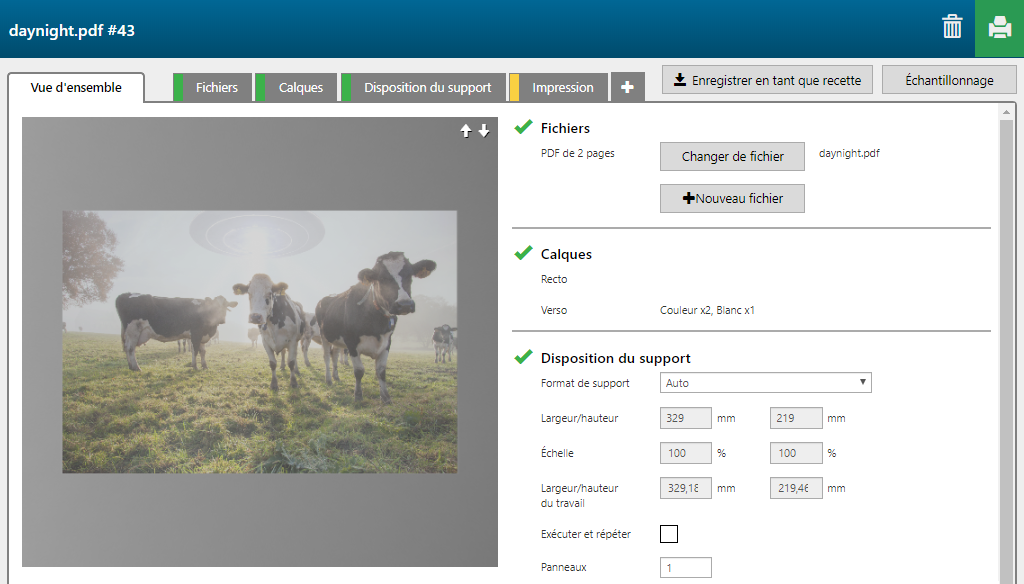
Task: Click the Échantillonnage button
Action: (949, 80)
